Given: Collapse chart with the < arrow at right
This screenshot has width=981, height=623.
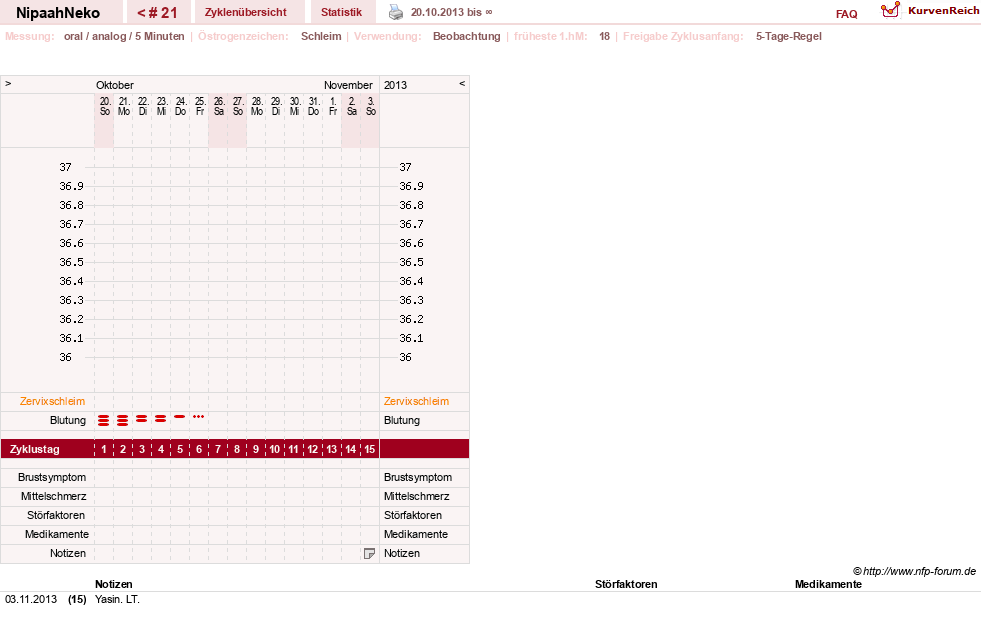Looking at the screenshot, I should pyautogui.click(x=462, y=84).
